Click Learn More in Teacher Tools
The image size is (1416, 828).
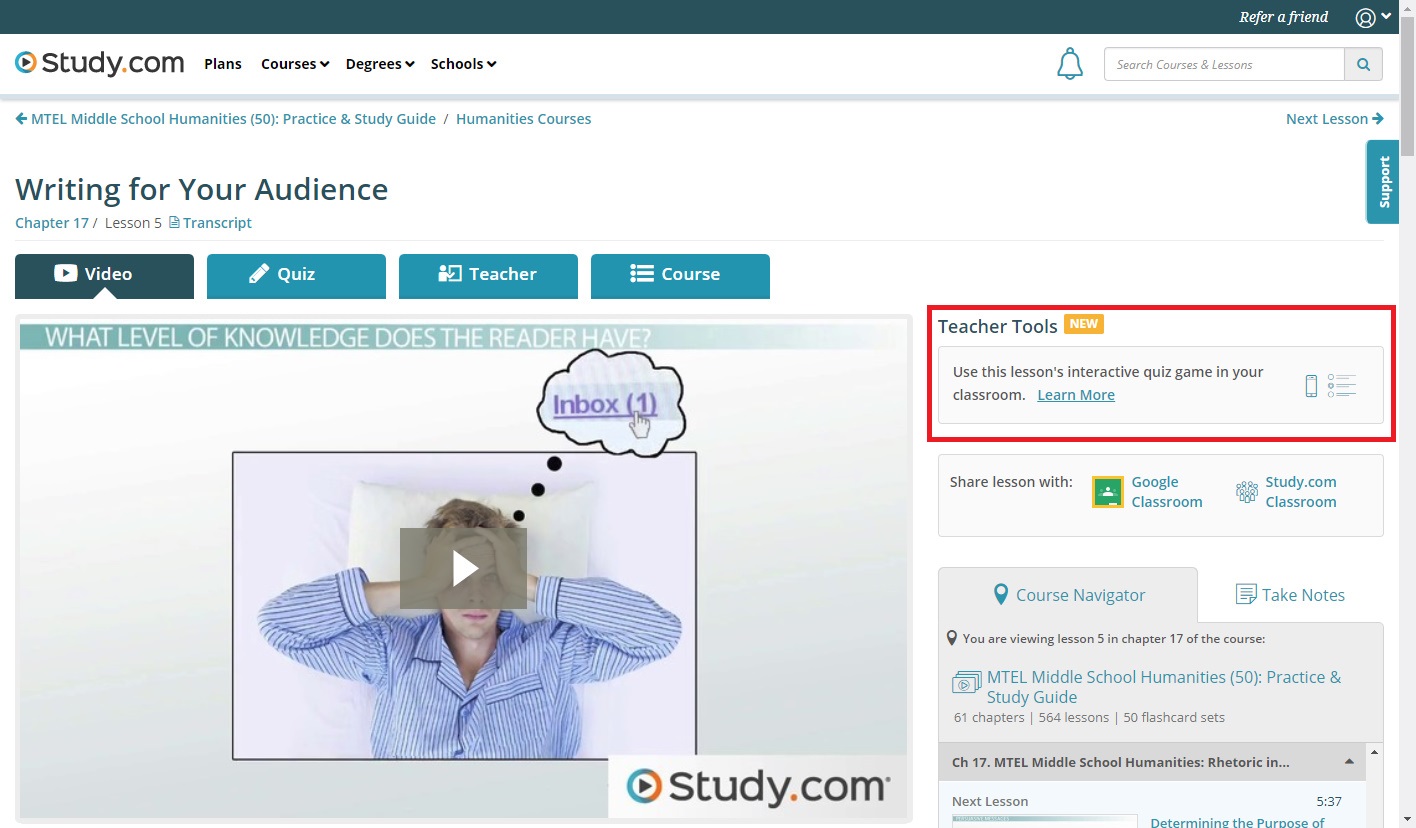pos(1076,395)
